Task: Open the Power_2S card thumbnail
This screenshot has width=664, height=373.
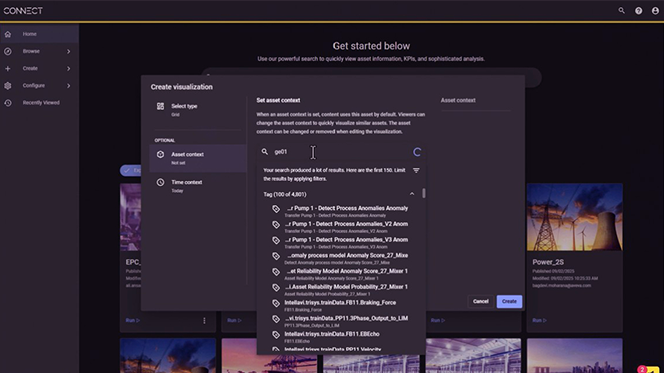Action: tap(575, 217)
